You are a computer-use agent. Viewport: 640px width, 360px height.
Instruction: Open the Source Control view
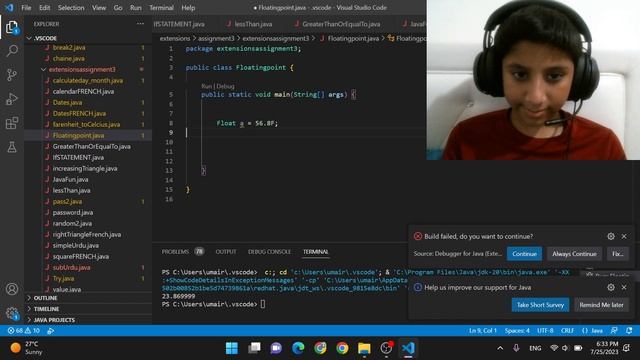(12, 75)
